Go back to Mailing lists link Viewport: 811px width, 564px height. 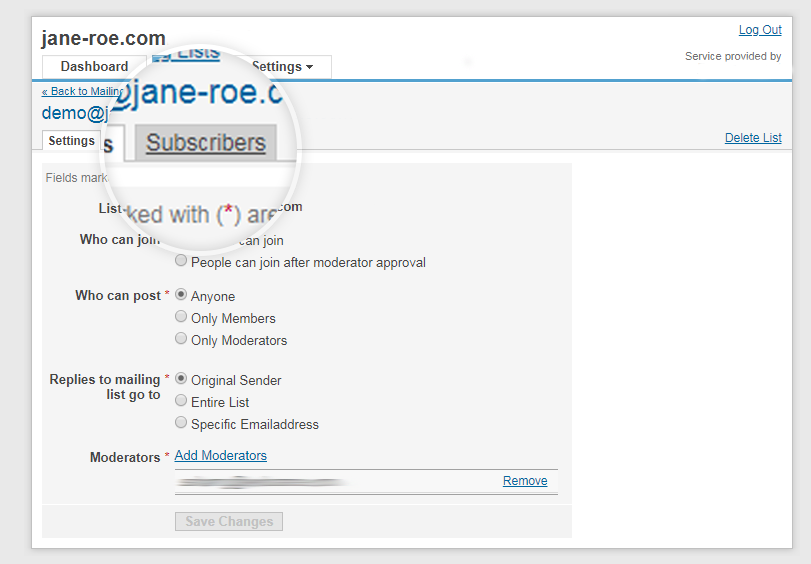(x=83, y=91)
